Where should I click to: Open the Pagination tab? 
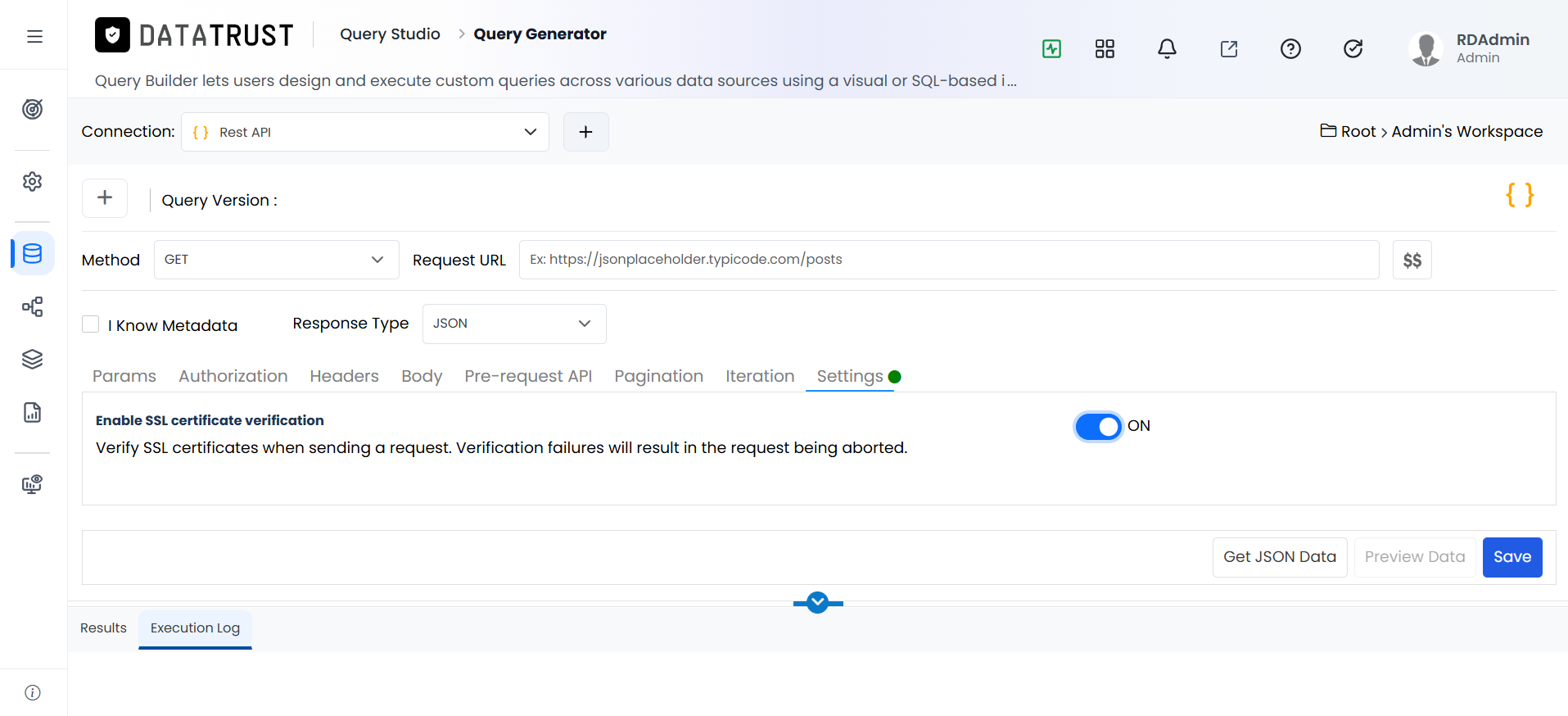659,376
